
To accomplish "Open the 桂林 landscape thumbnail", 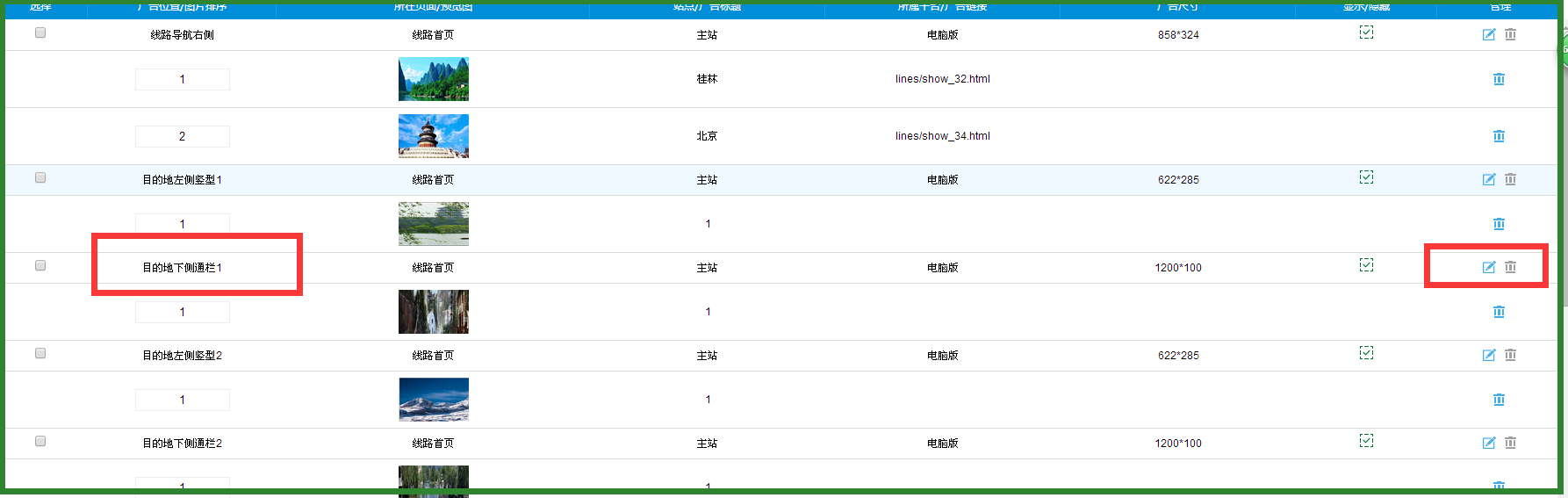I will (x=433, y=79).
